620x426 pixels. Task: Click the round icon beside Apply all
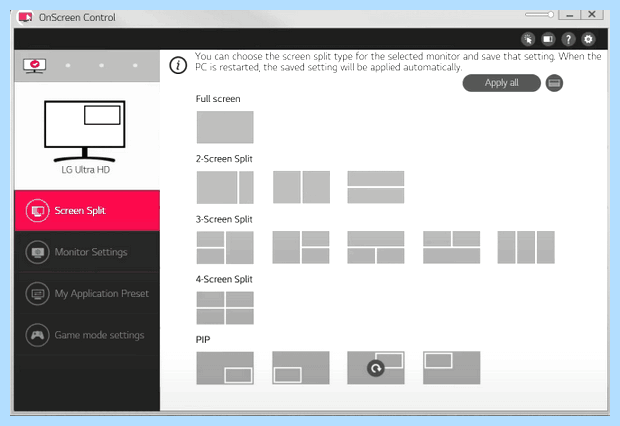click(x=554, y=83)
